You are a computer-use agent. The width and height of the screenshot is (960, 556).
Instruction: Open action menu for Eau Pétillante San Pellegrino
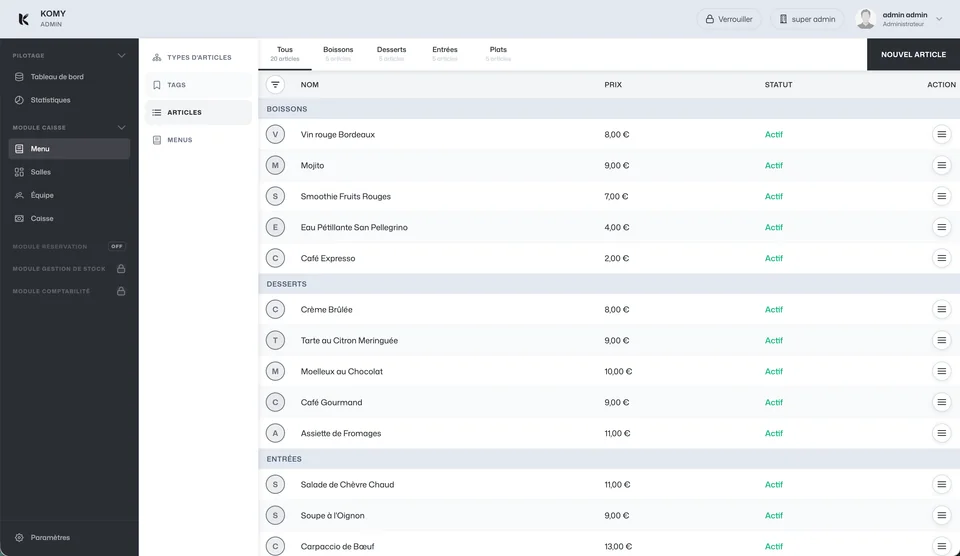pyautogui.click(x=942, y=227)
